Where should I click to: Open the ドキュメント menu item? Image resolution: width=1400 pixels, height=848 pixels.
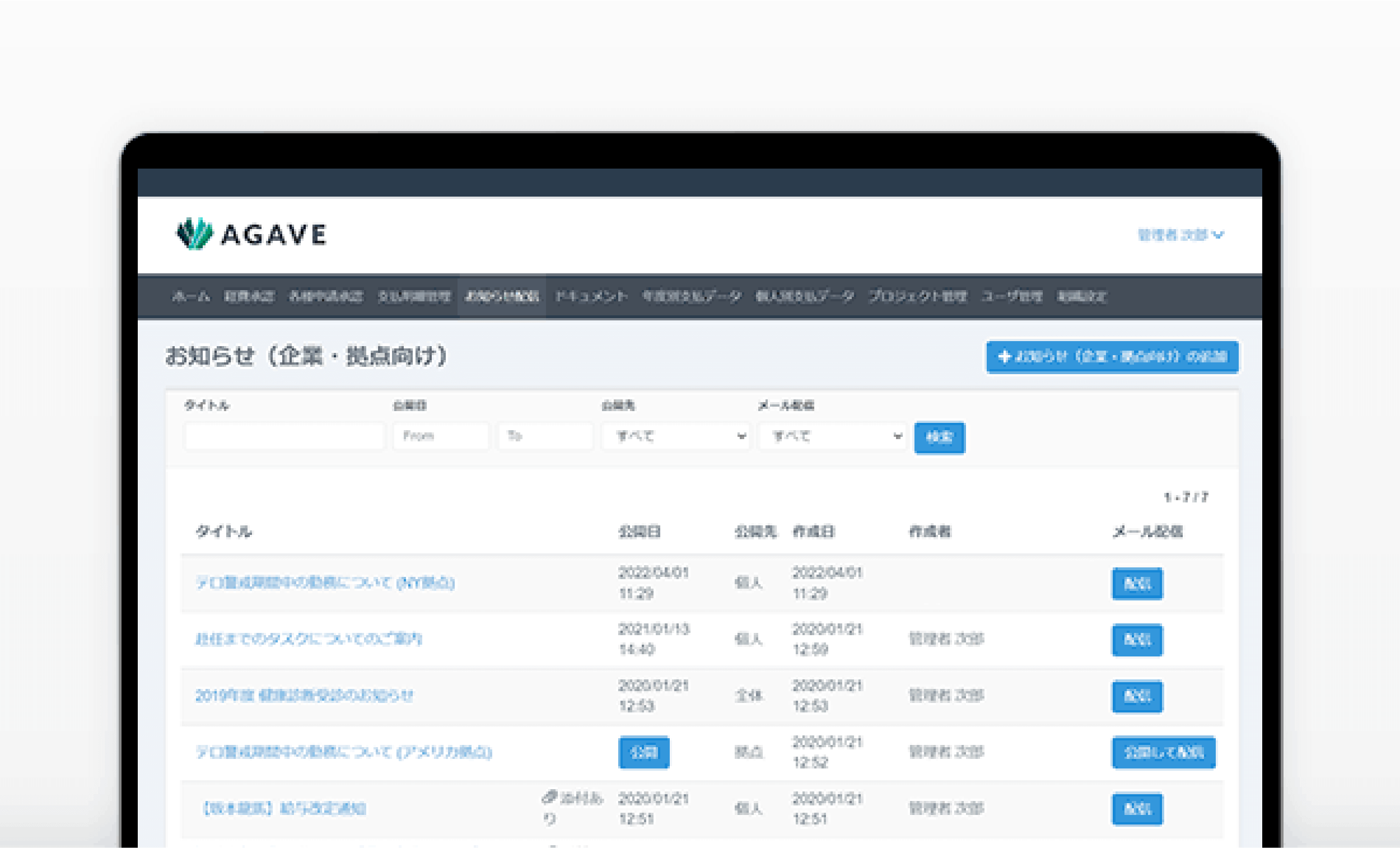[x=591, y=296]
